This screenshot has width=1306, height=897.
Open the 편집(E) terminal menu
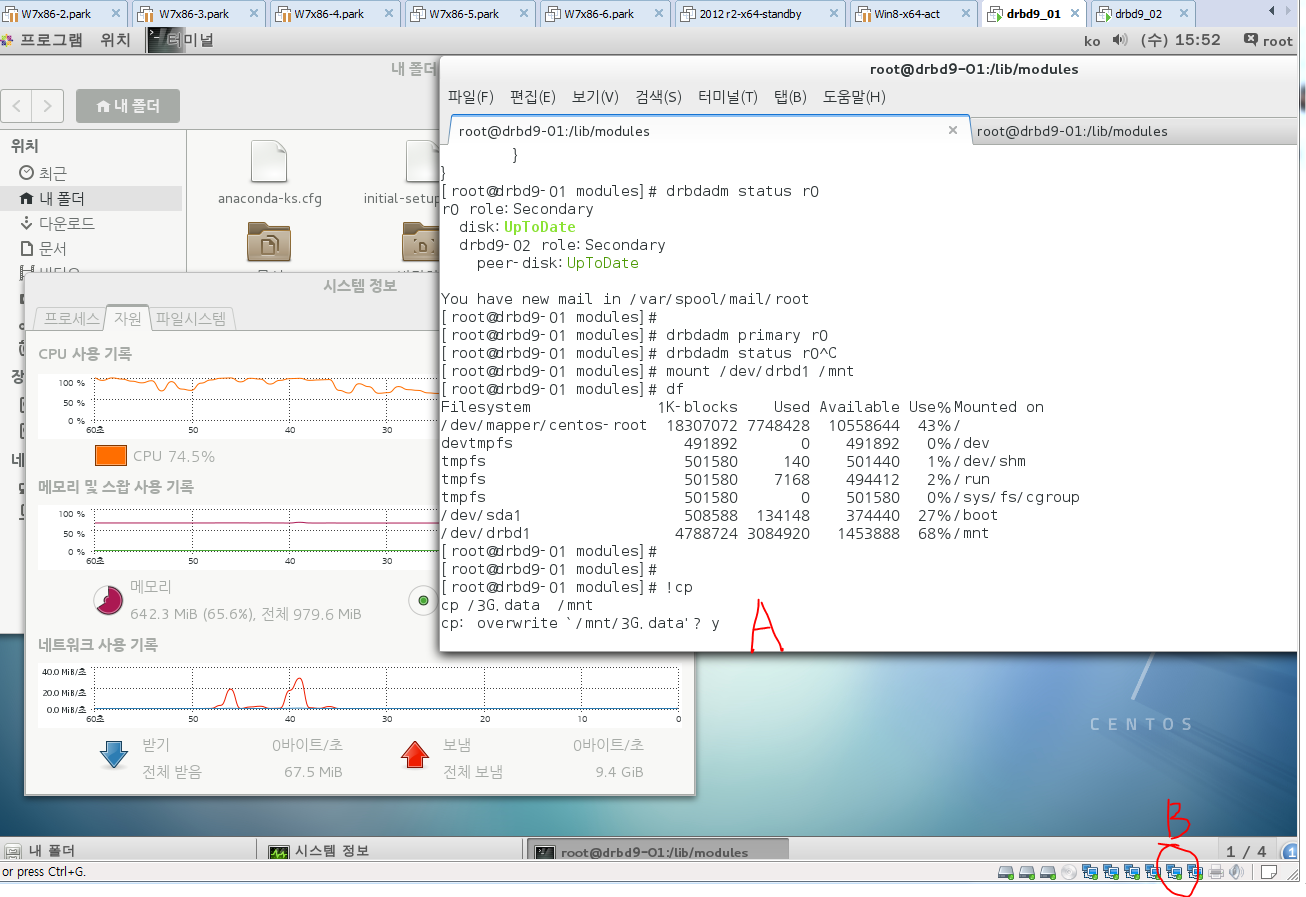click(x=533, y=97)
